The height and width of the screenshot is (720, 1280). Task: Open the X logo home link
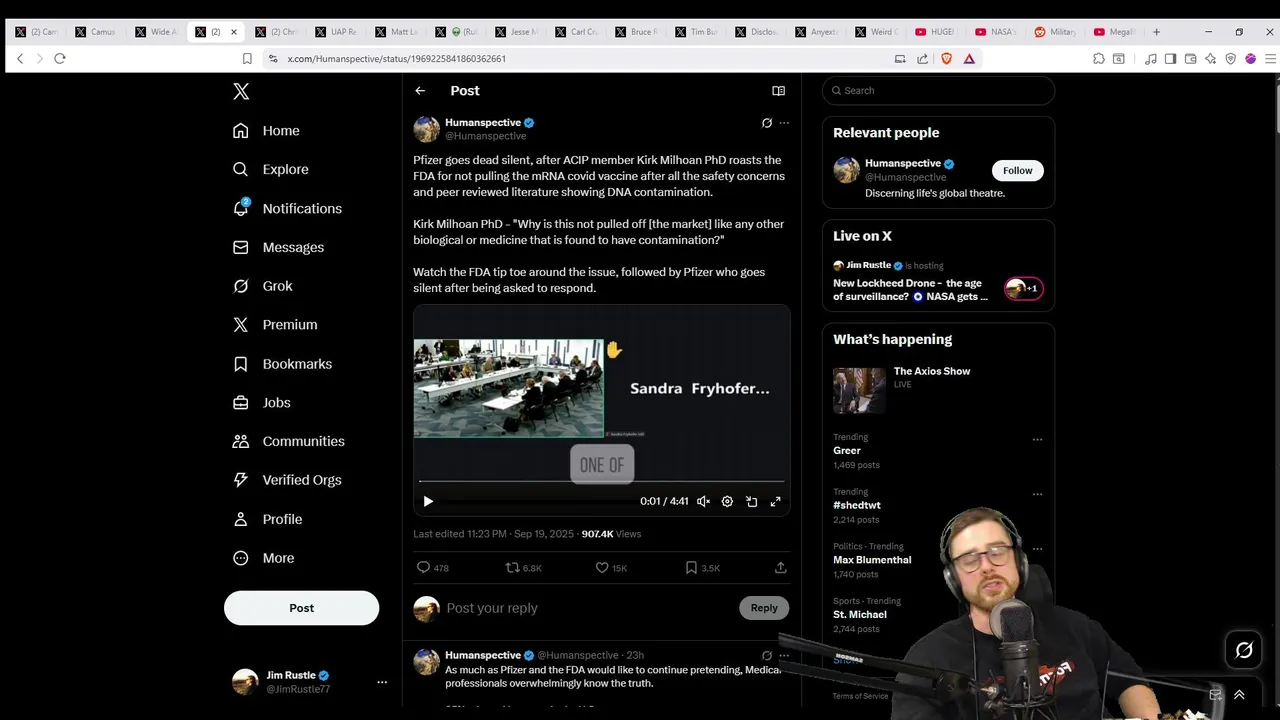pos(241,91)
